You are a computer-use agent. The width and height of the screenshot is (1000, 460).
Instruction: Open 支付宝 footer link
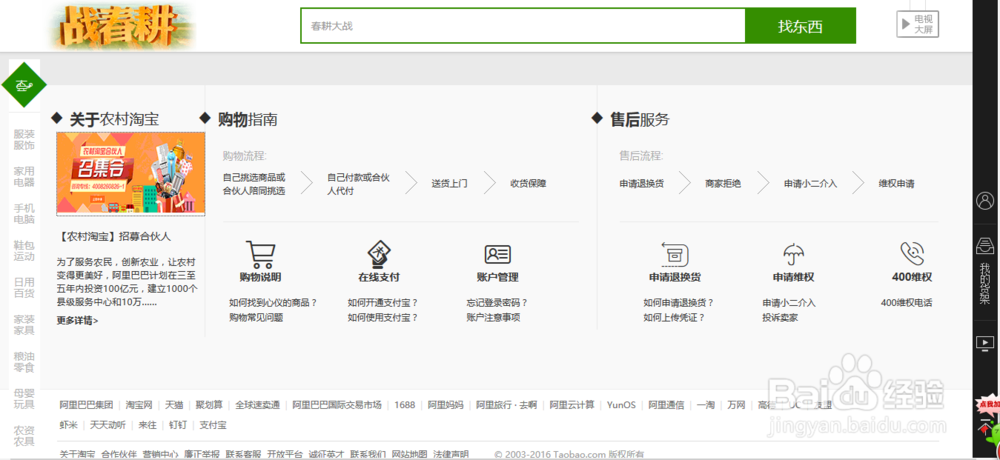click(212, 425)
